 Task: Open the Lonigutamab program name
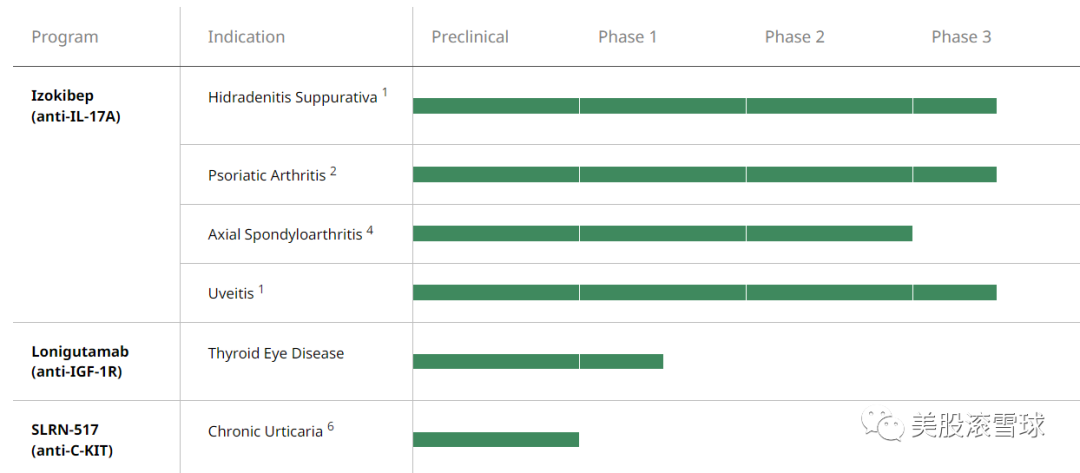80,352
